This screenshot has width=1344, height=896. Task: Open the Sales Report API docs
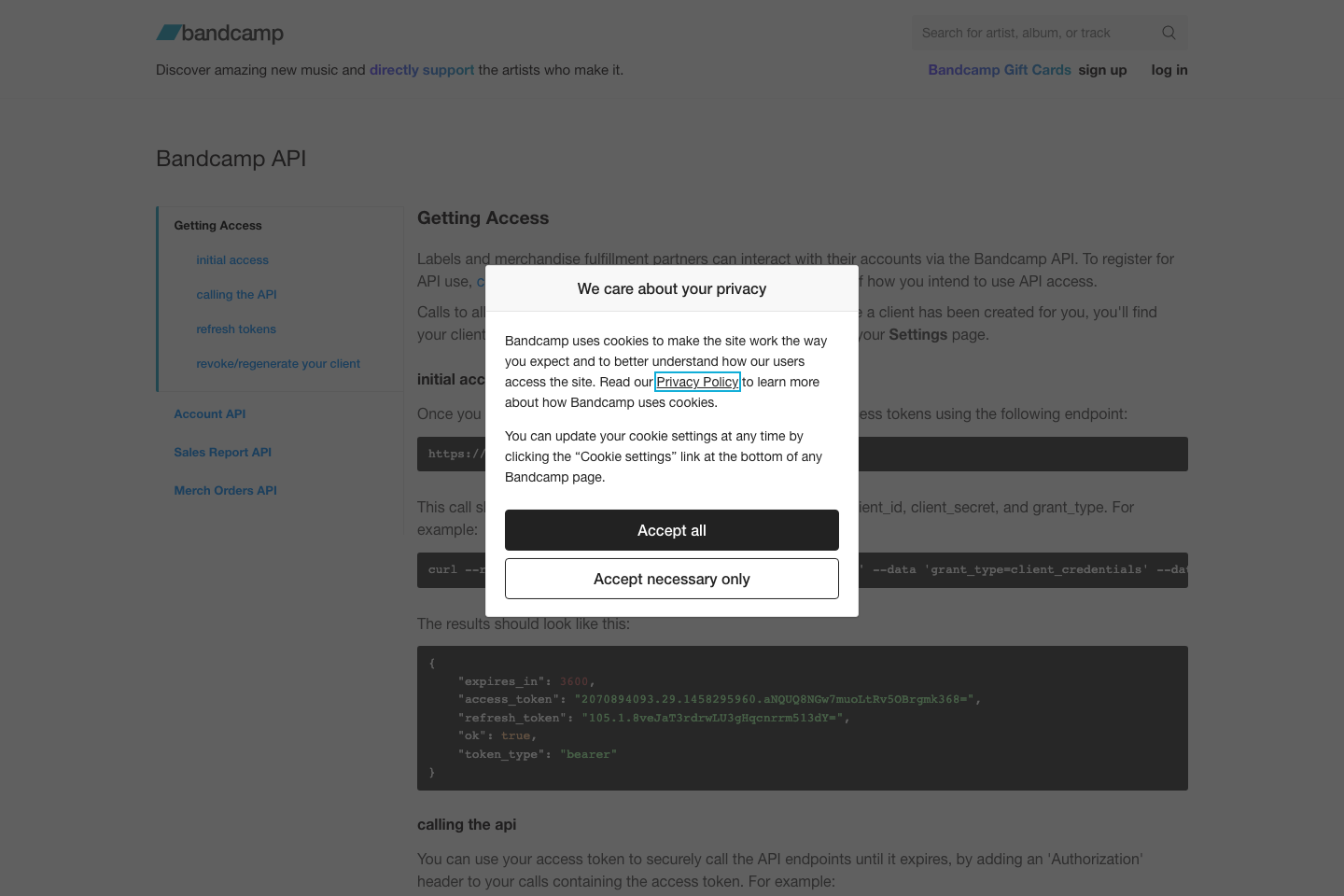(222, 452)
